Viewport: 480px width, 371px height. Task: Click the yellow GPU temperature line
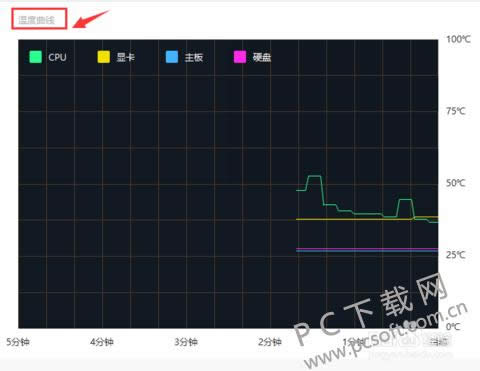click(x=367, y=219)
